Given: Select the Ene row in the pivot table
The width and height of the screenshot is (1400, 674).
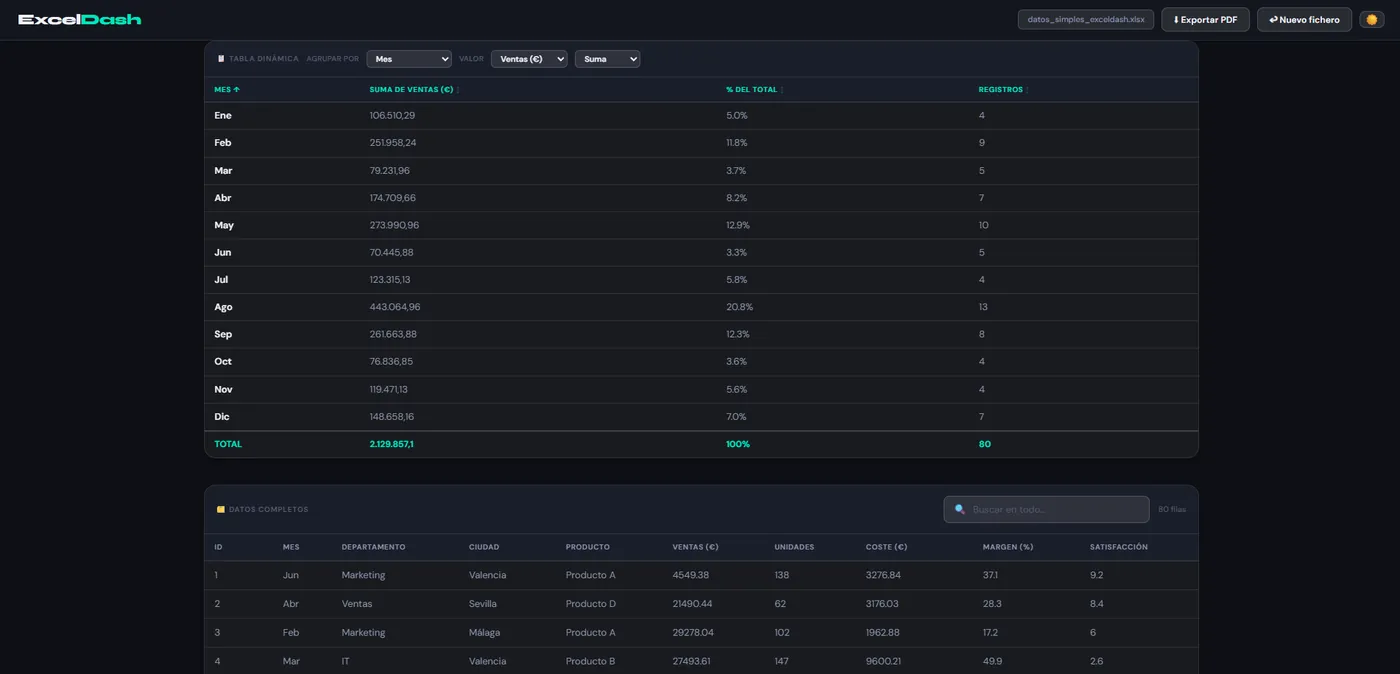Looking at the screenshot, I should [701, 115].
